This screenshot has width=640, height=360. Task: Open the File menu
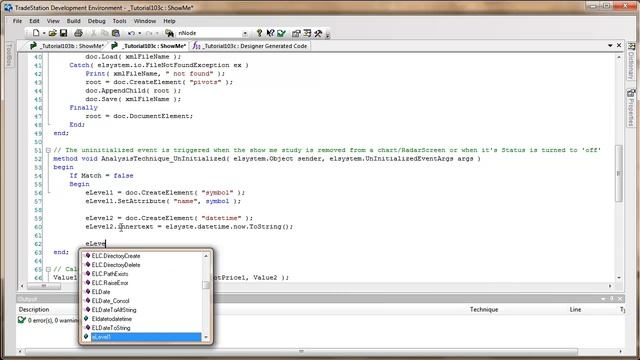[17, 21]
